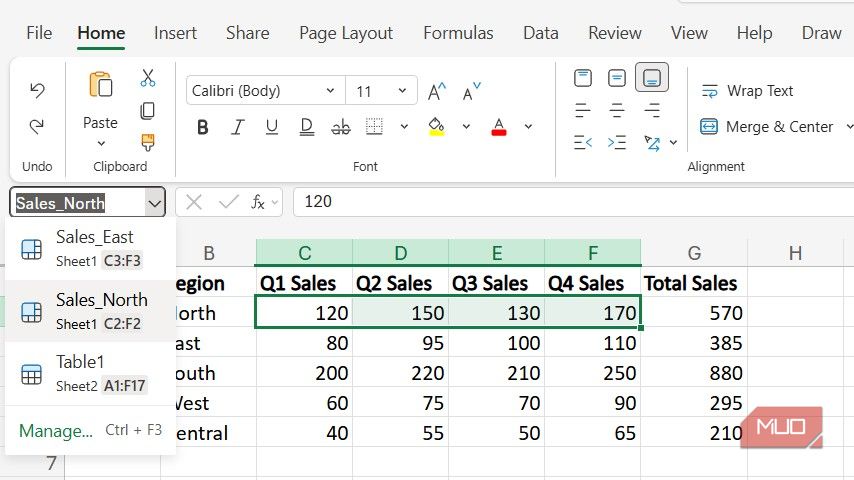This screenshot has height=480, width=854.
Task: Click Increase Indent icon
Action: (617, 143)
